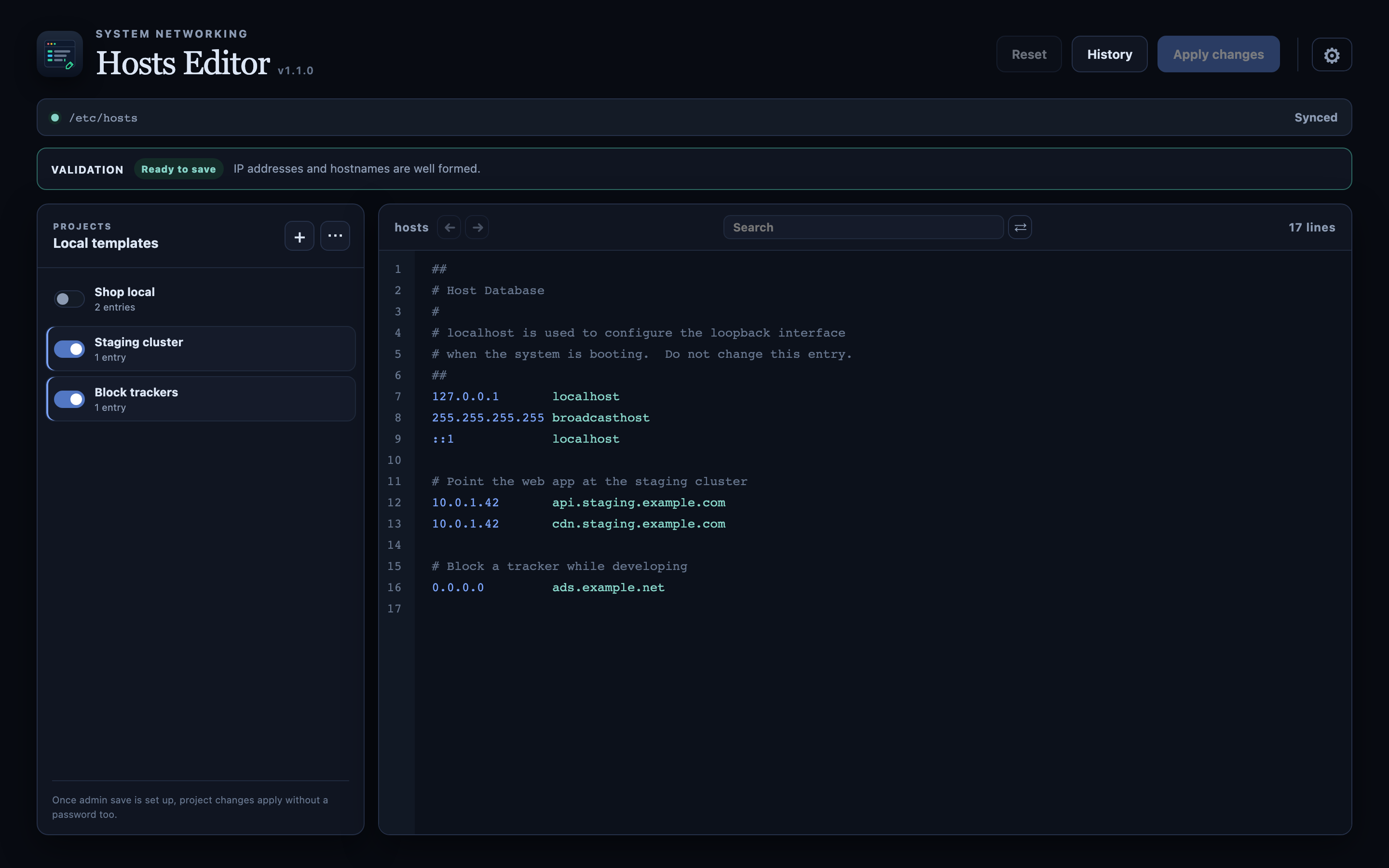Select the Block trackers project label
The image size is (1389, 868).
point(136,392)
